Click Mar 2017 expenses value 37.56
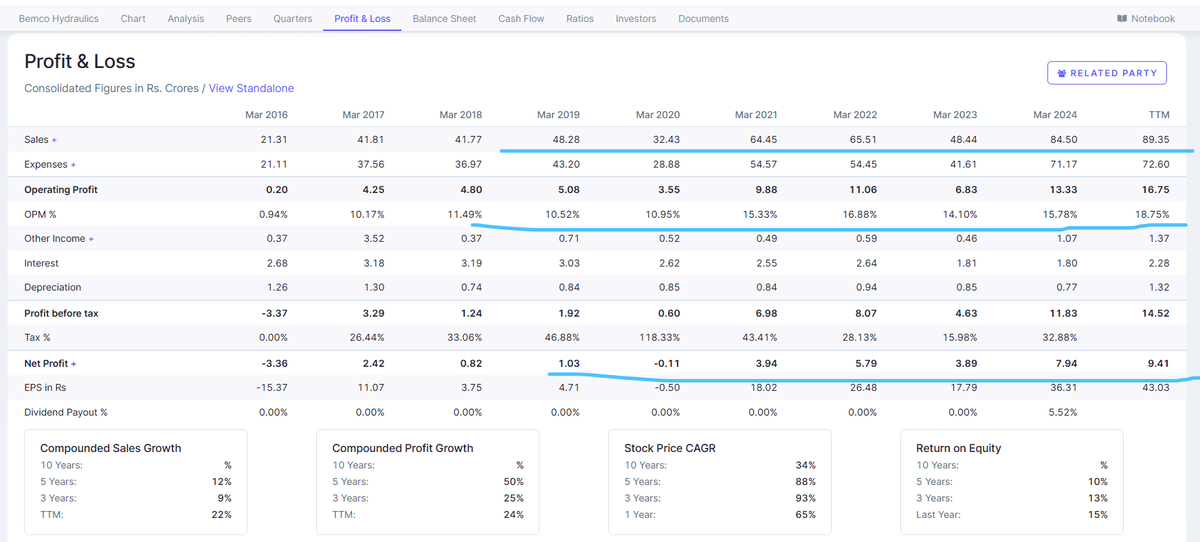 (x=371, y=164)
